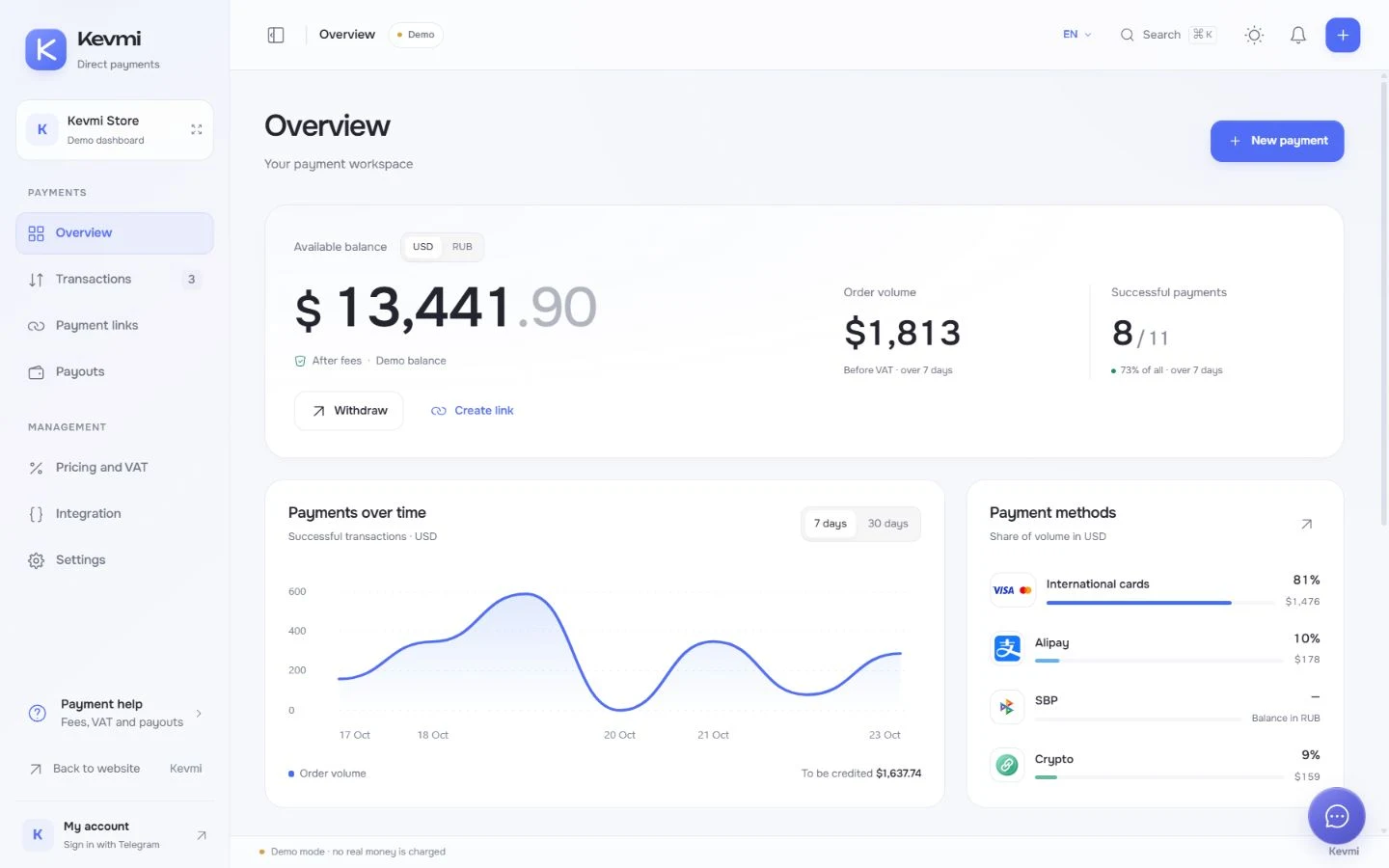Screen dimensions: 1389x868
Task: Open the chat support bubble
Action: point(1336,817)
